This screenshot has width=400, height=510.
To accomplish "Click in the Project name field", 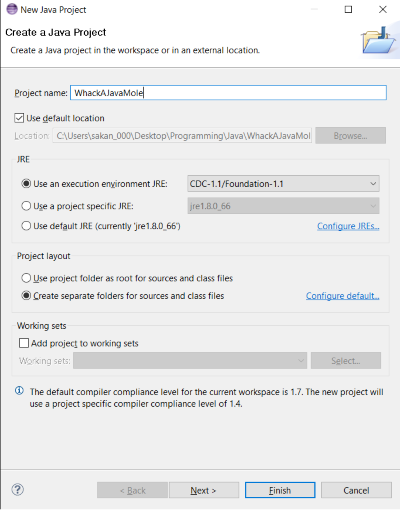I will (228, 93).
